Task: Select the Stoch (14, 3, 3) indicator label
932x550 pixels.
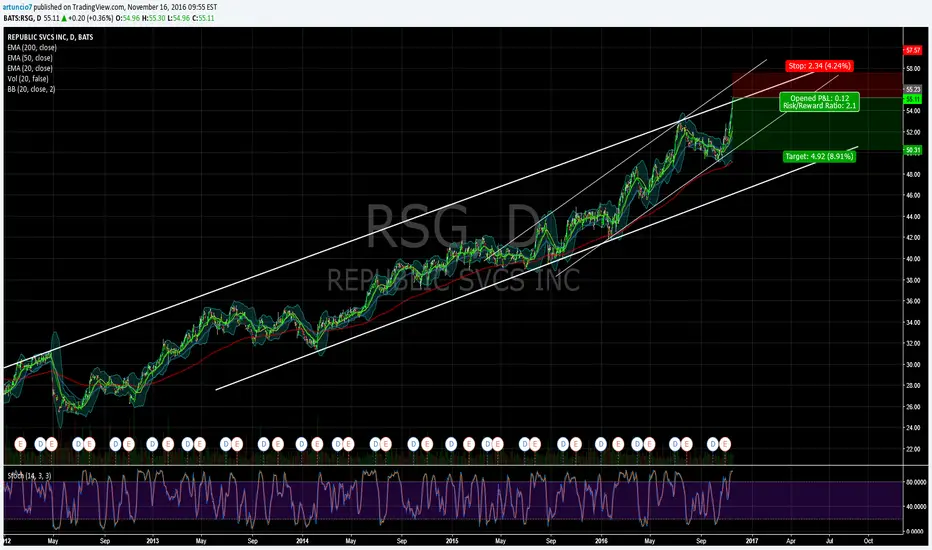Action: (x=29, y=476)
